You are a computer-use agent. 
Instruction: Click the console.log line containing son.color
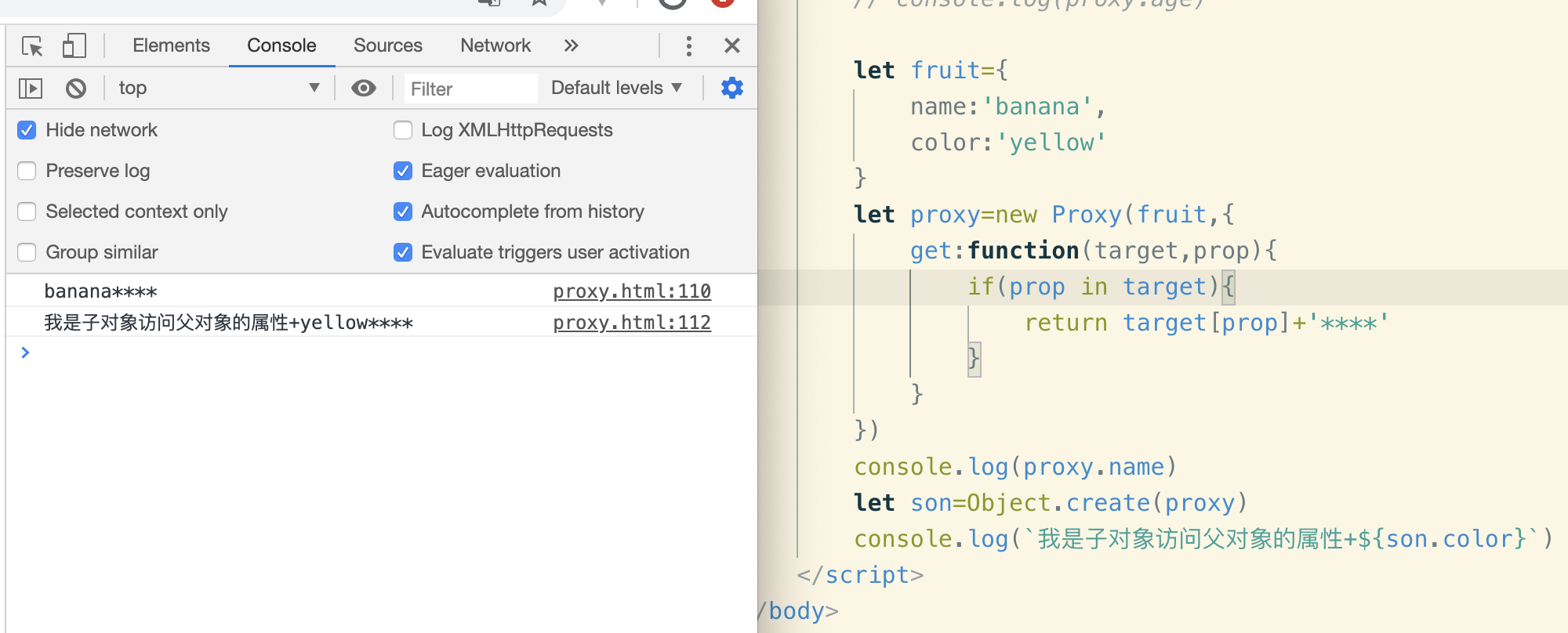tap(1203, 539)
